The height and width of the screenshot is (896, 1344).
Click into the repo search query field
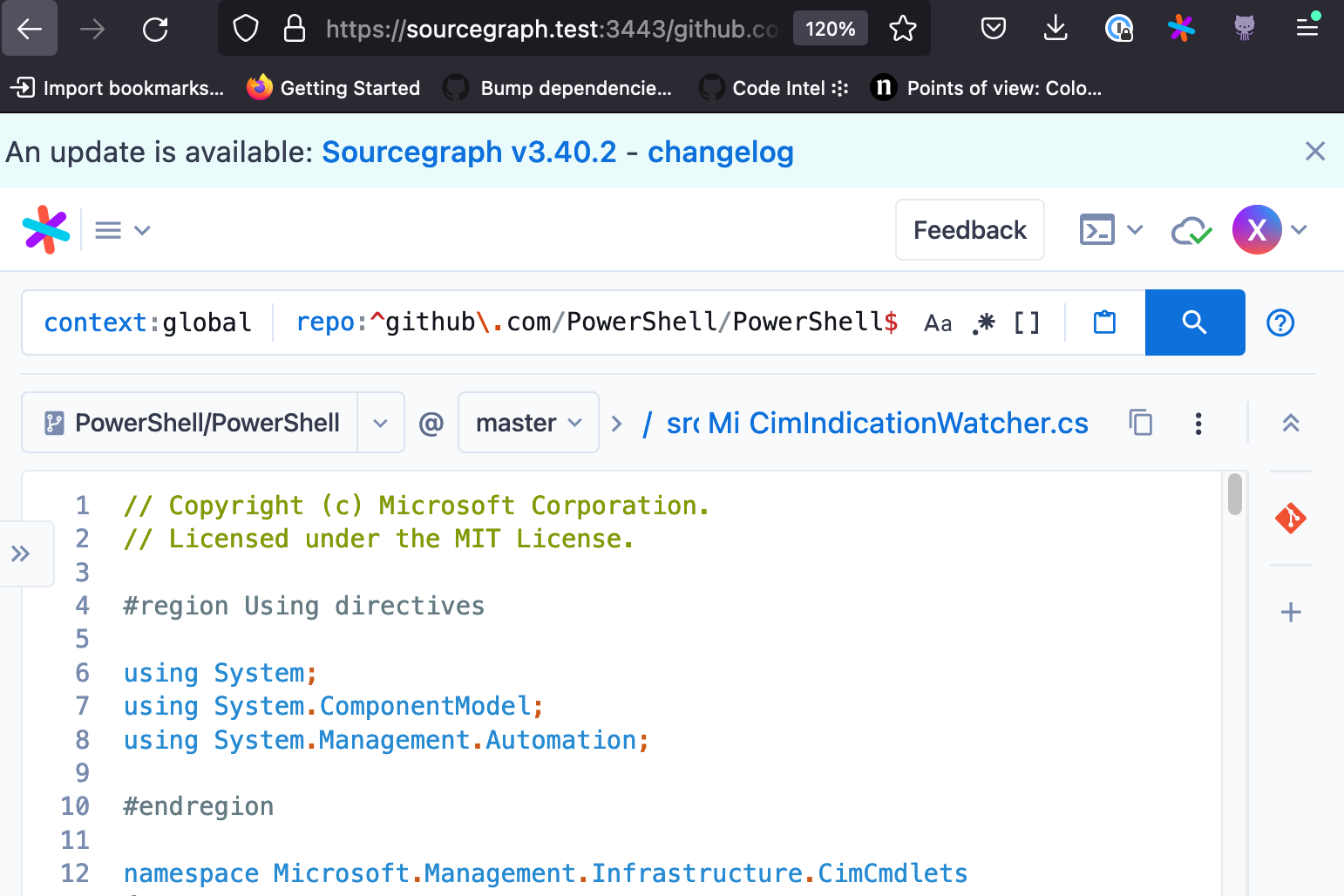click(x=597, y=322)
